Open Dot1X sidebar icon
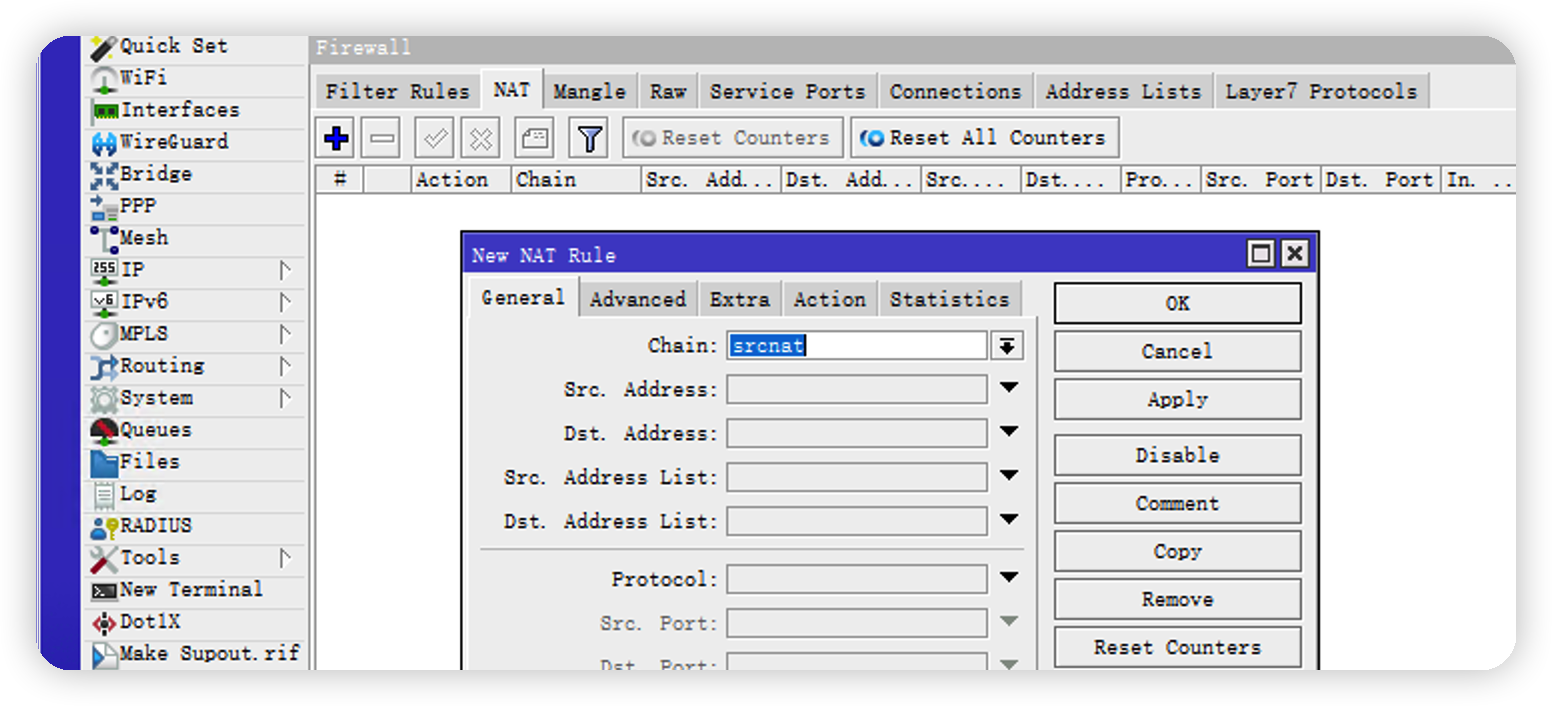 click(x=104, y=623)
